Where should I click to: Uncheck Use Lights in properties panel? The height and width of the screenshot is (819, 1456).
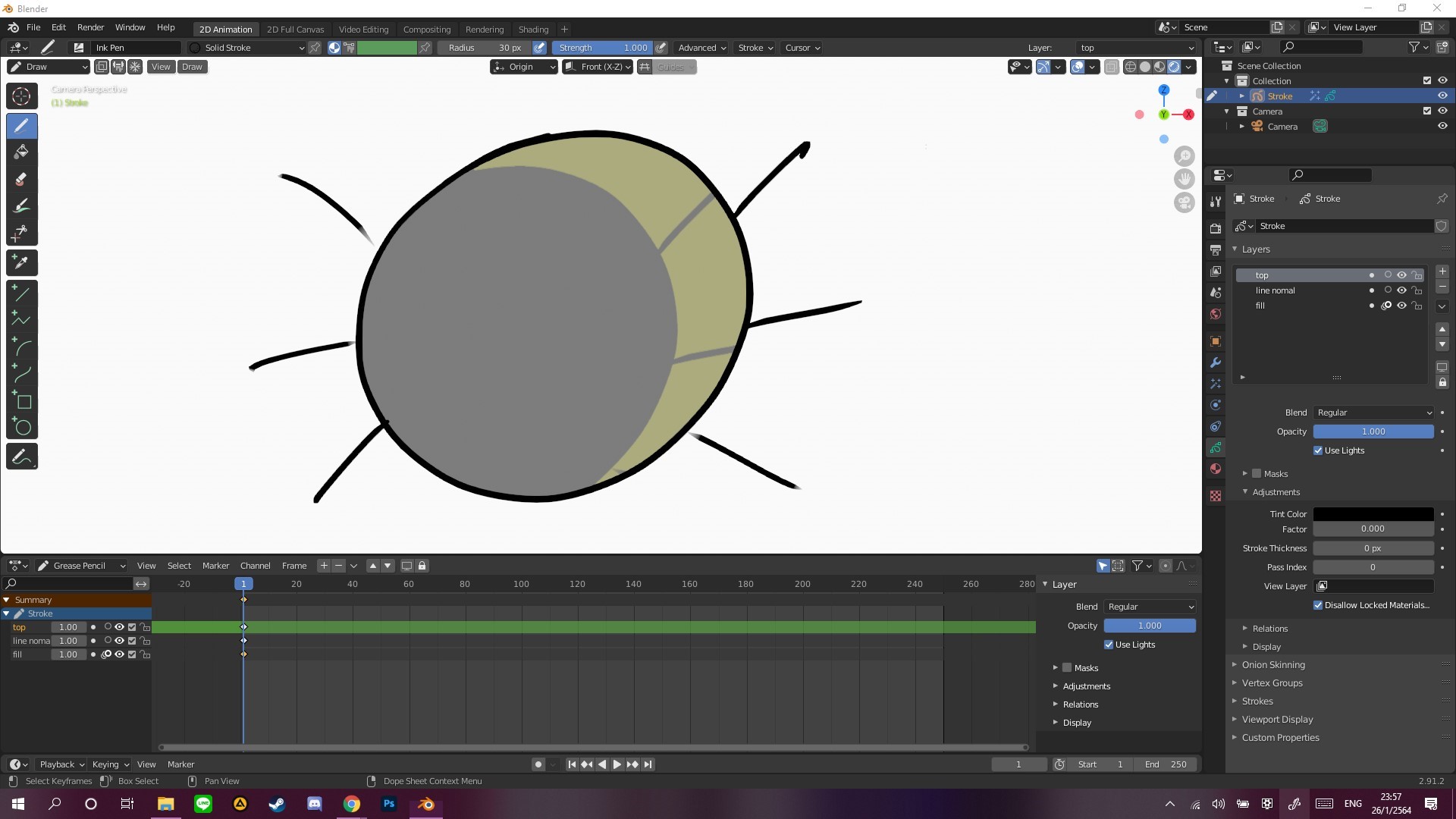pyautogui.click(x=1318, y=450)
